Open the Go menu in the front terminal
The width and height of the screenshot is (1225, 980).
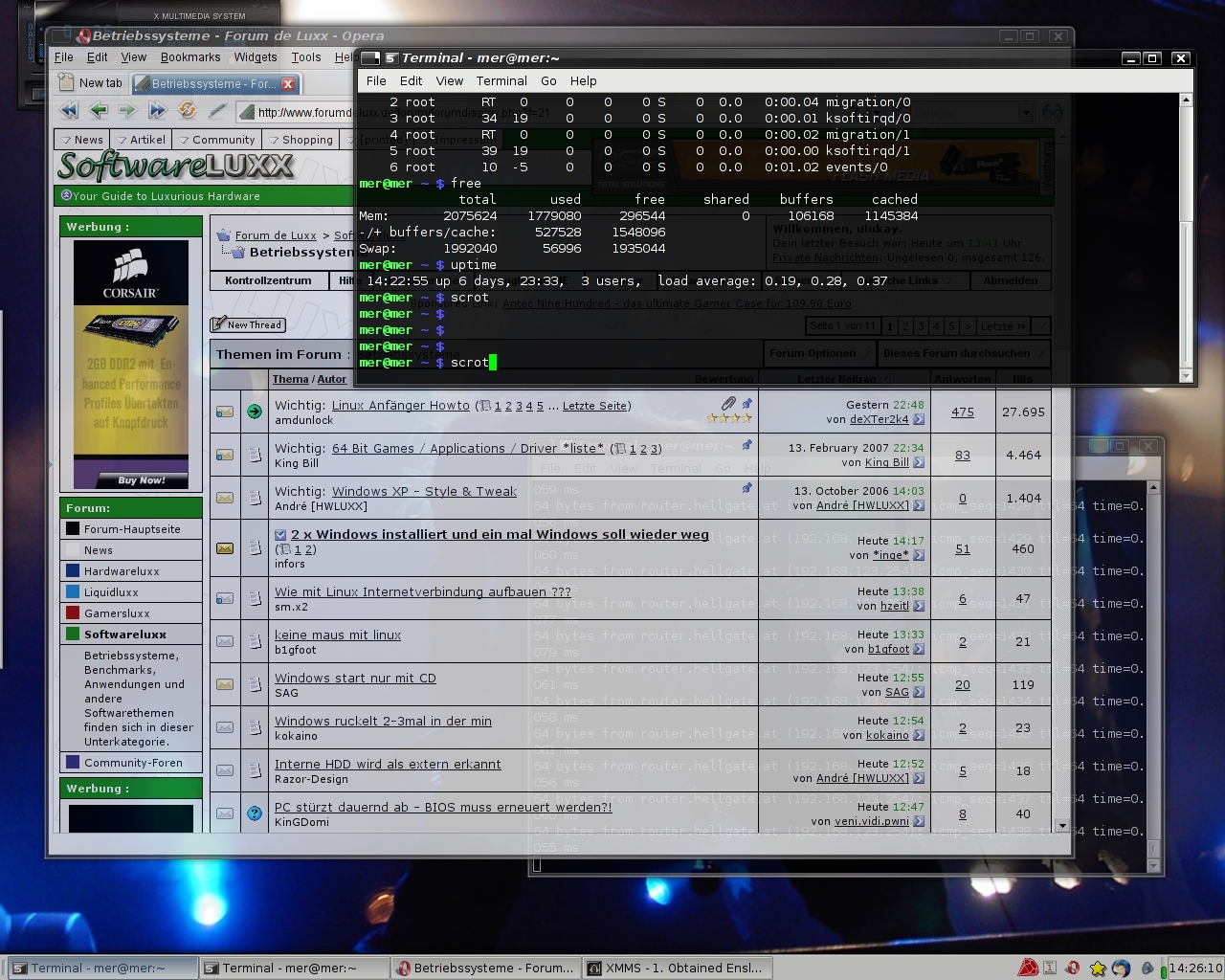point(548,81)
